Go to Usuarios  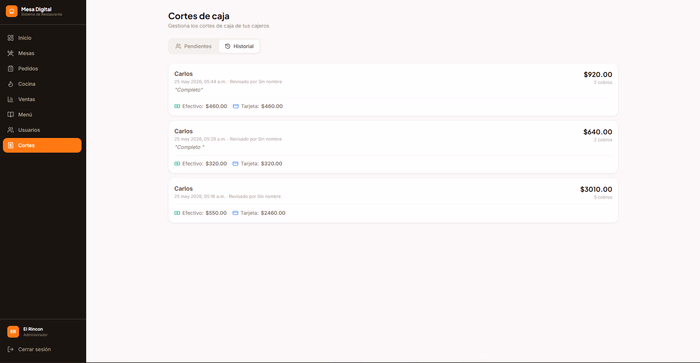point(42,130)
